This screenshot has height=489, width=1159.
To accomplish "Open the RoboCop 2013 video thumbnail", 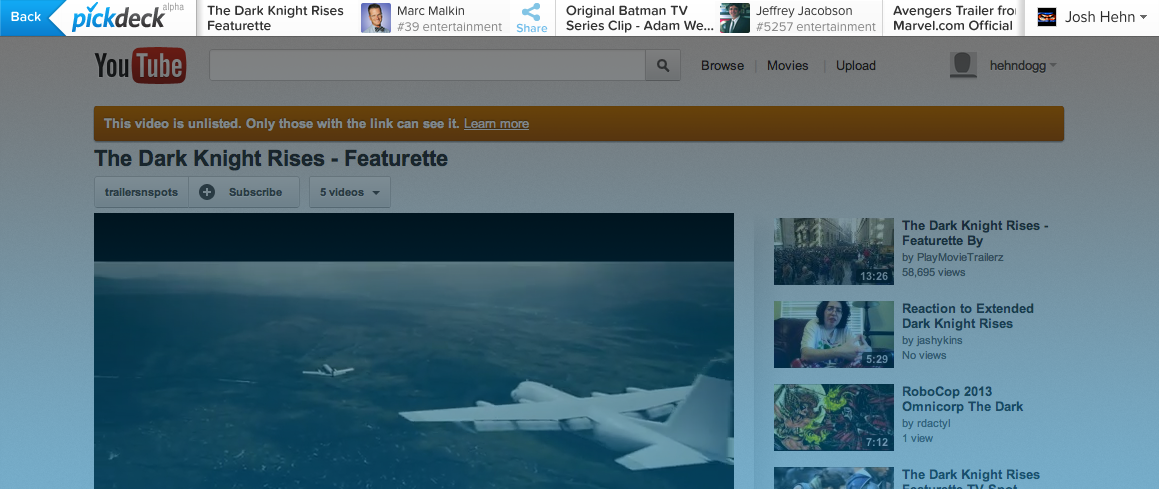I will click(834, 417).
